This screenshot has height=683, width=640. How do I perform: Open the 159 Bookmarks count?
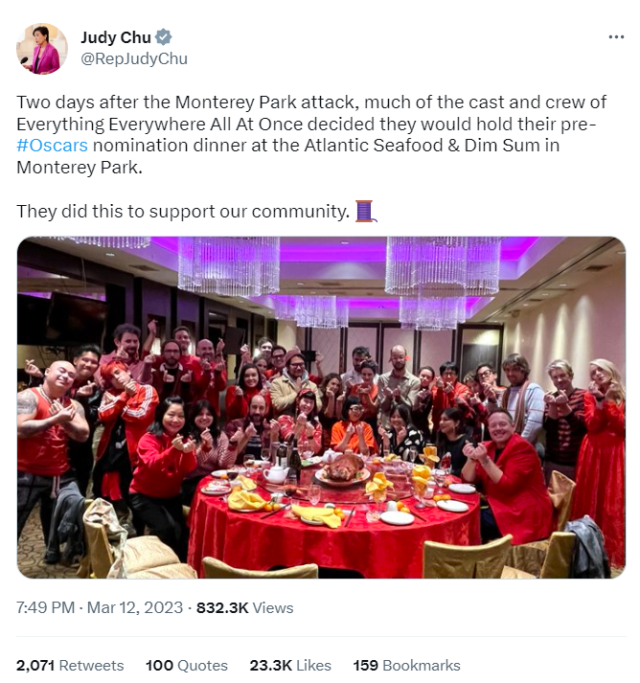click(407, 665)
